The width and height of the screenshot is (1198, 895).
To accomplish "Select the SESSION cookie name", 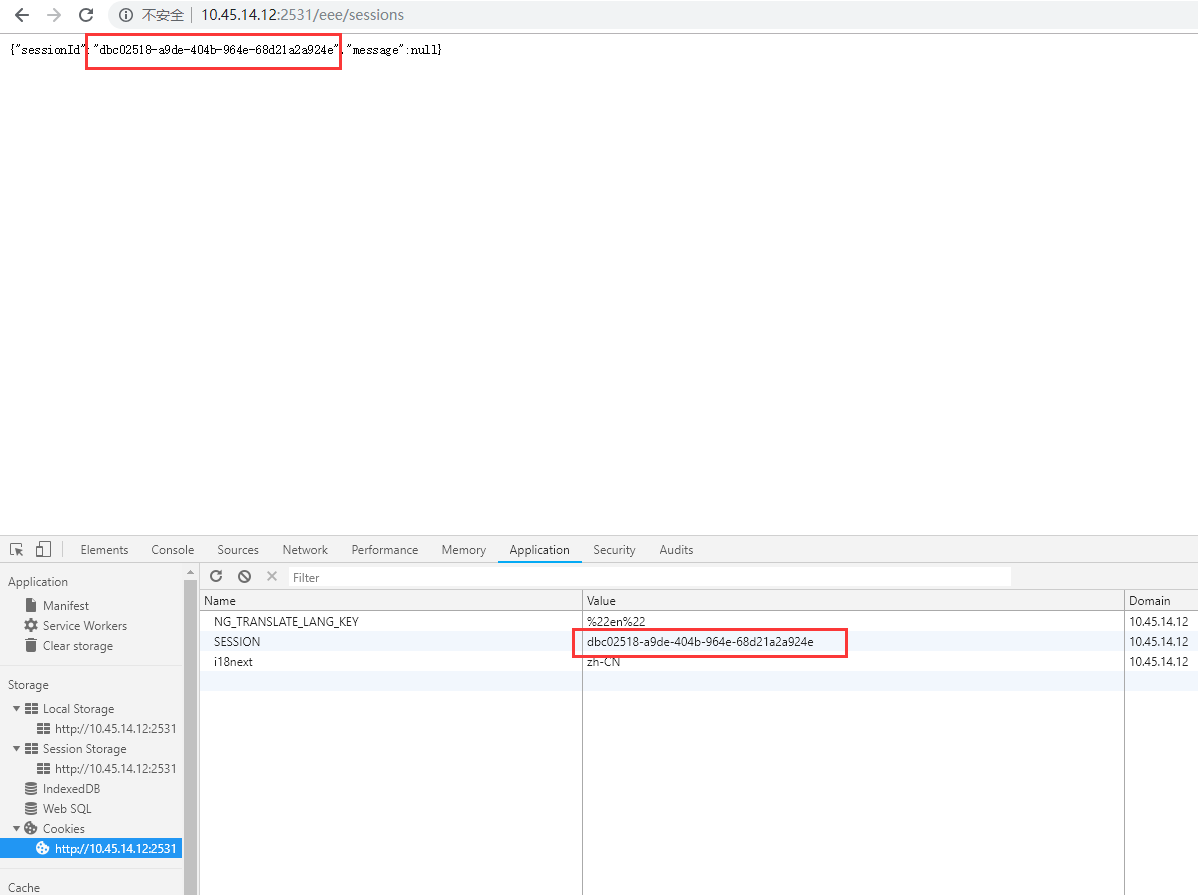I will pos(237,641).
